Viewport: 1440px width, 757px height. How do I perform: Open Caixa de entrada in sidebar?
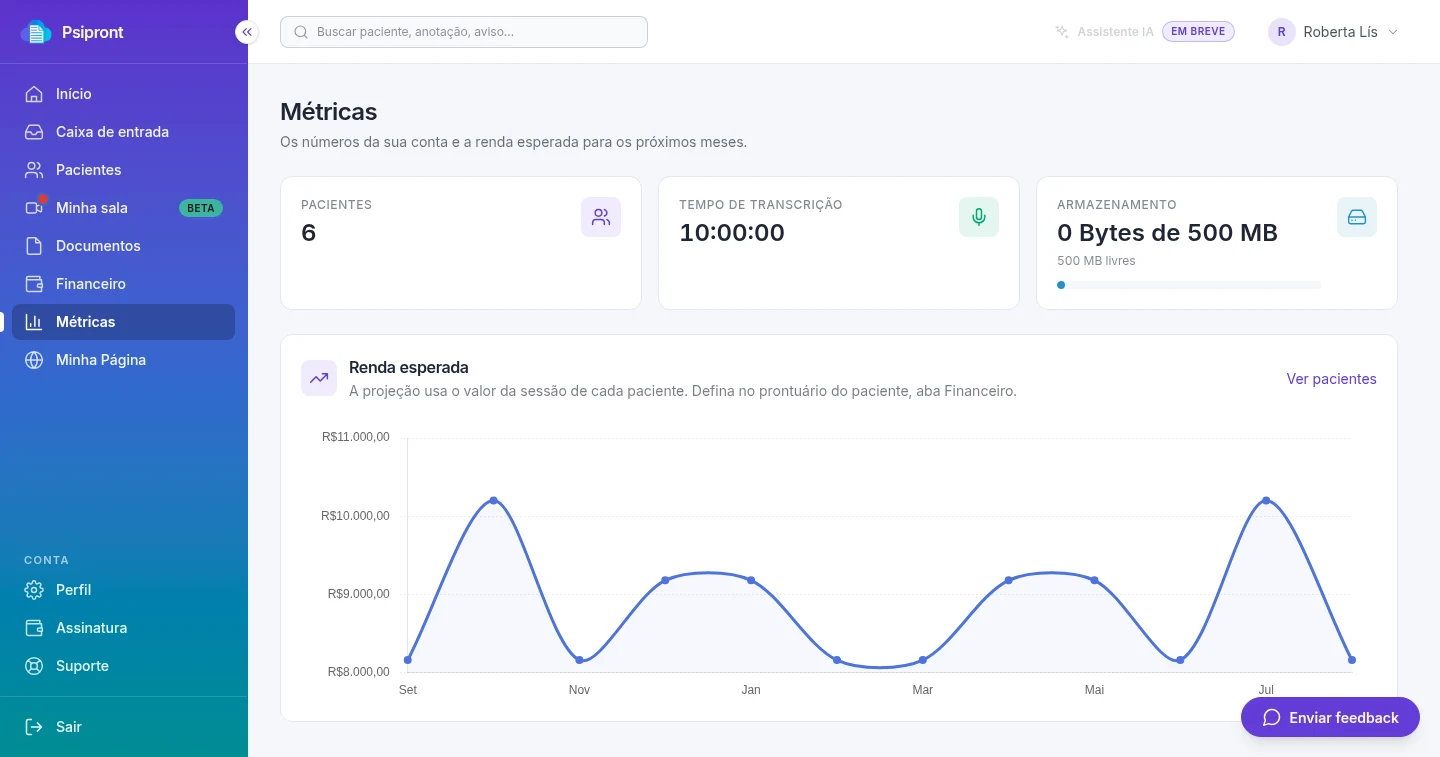[x=124, y=132]
